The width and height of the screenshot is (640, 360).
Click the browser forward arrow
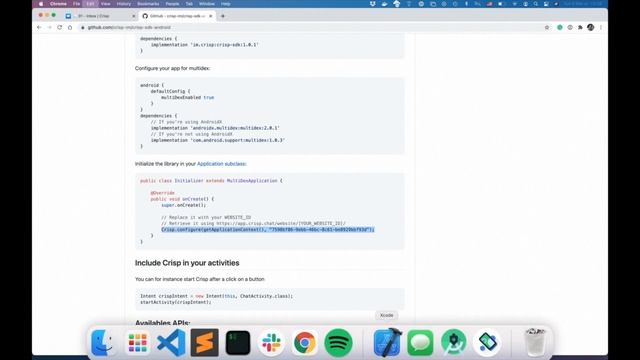click(49, 27)
